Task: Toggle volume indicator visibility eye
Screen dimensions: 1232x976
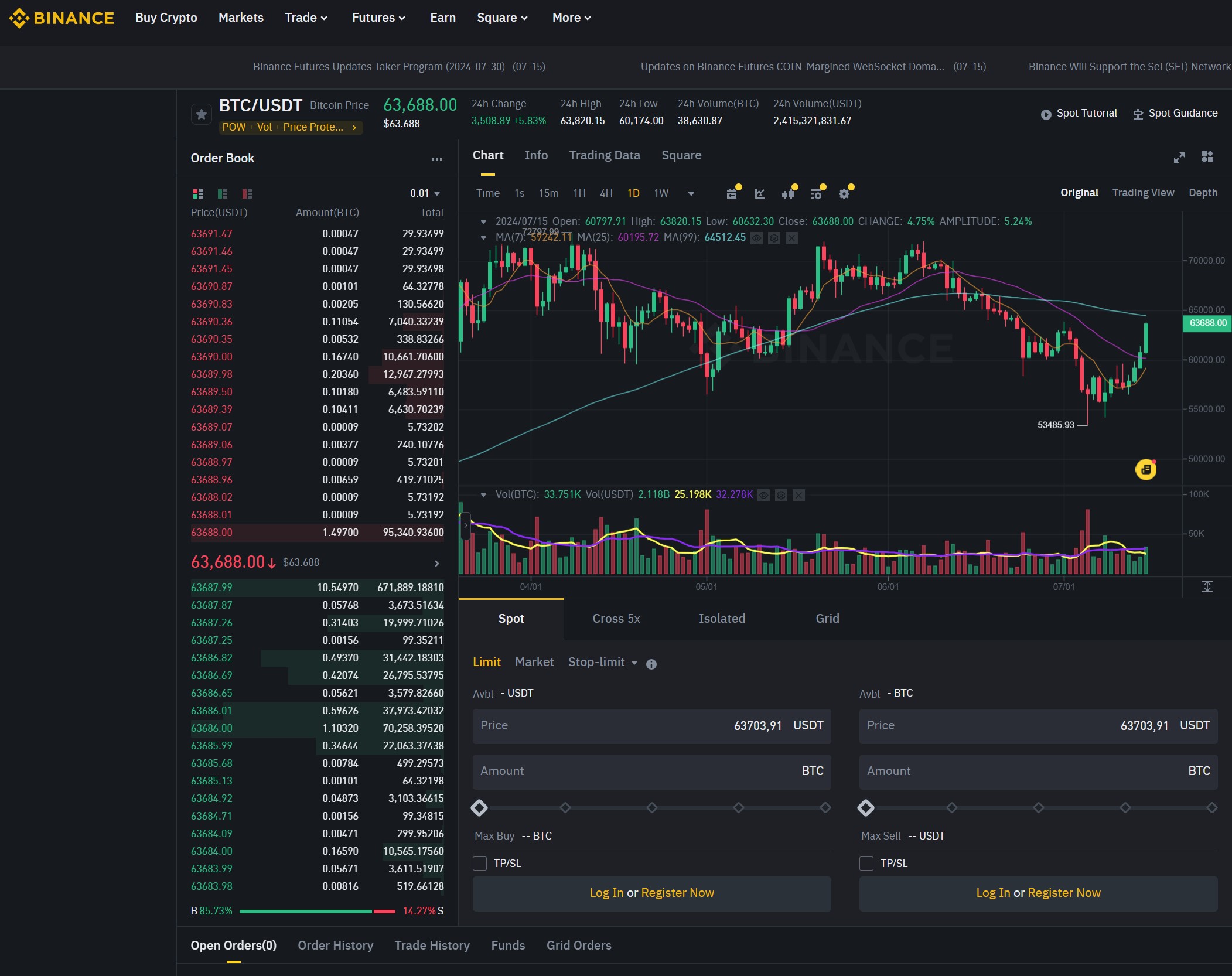Action: 763,495
